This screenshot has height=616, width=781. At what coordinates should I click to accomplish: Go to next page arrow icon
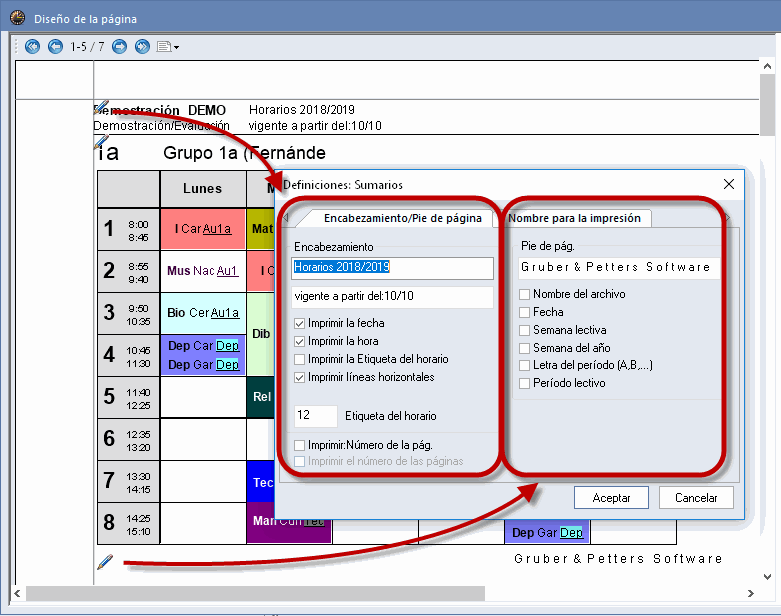point(120,47)
